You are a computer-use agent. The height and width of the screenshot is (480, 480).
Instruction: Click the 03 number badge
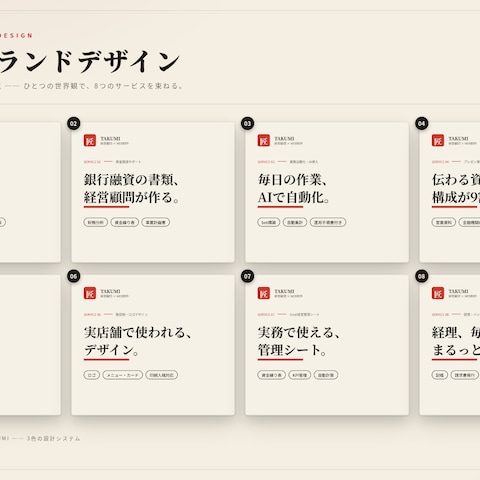tap(247, 124)
